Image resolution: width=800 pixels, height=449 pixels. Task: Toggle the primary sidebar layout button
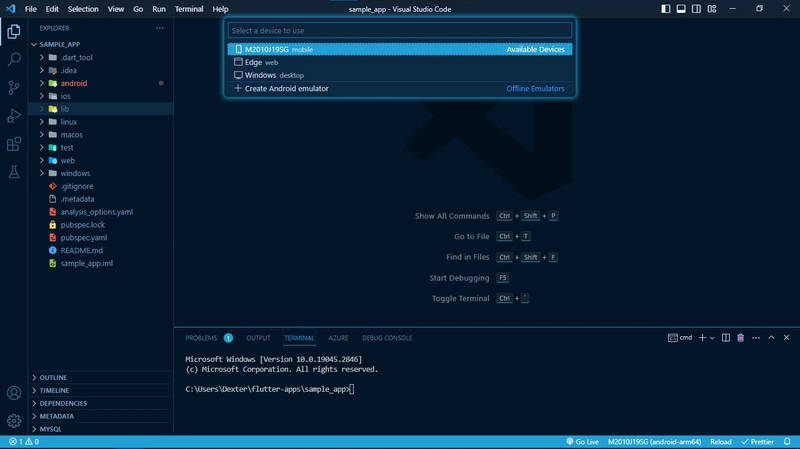666,9
